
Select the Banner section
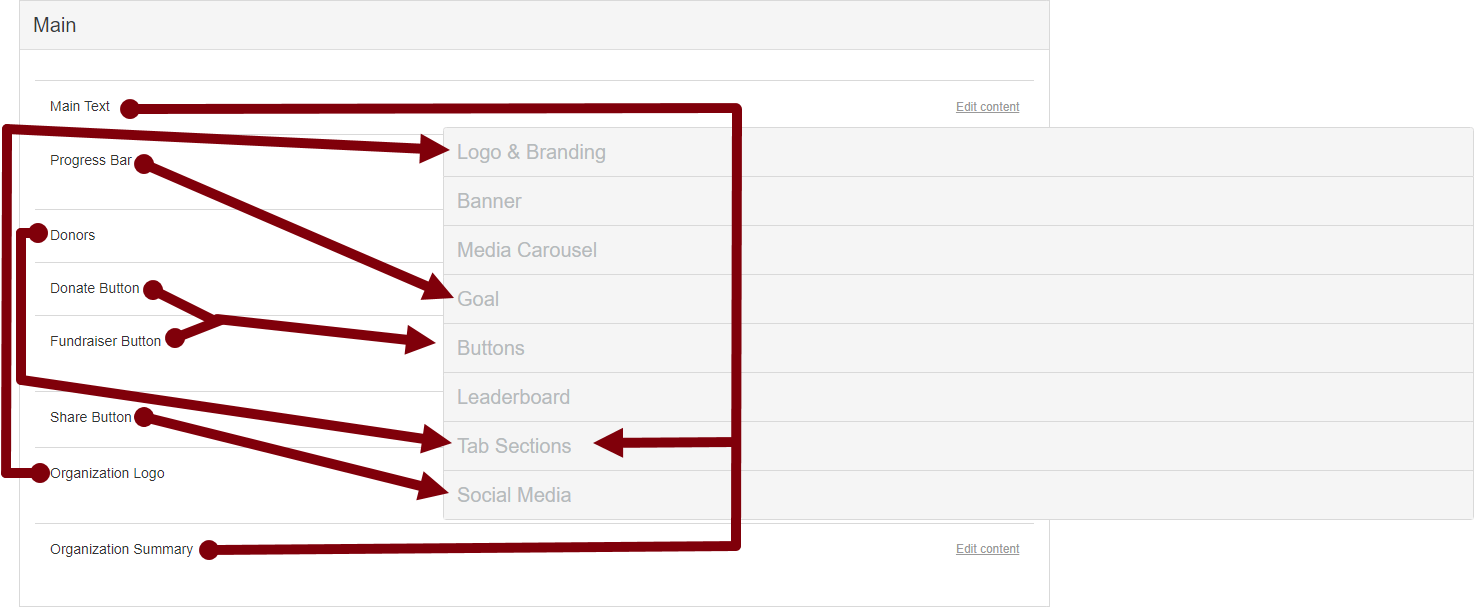pyautogui.click(x=958, y=201)
